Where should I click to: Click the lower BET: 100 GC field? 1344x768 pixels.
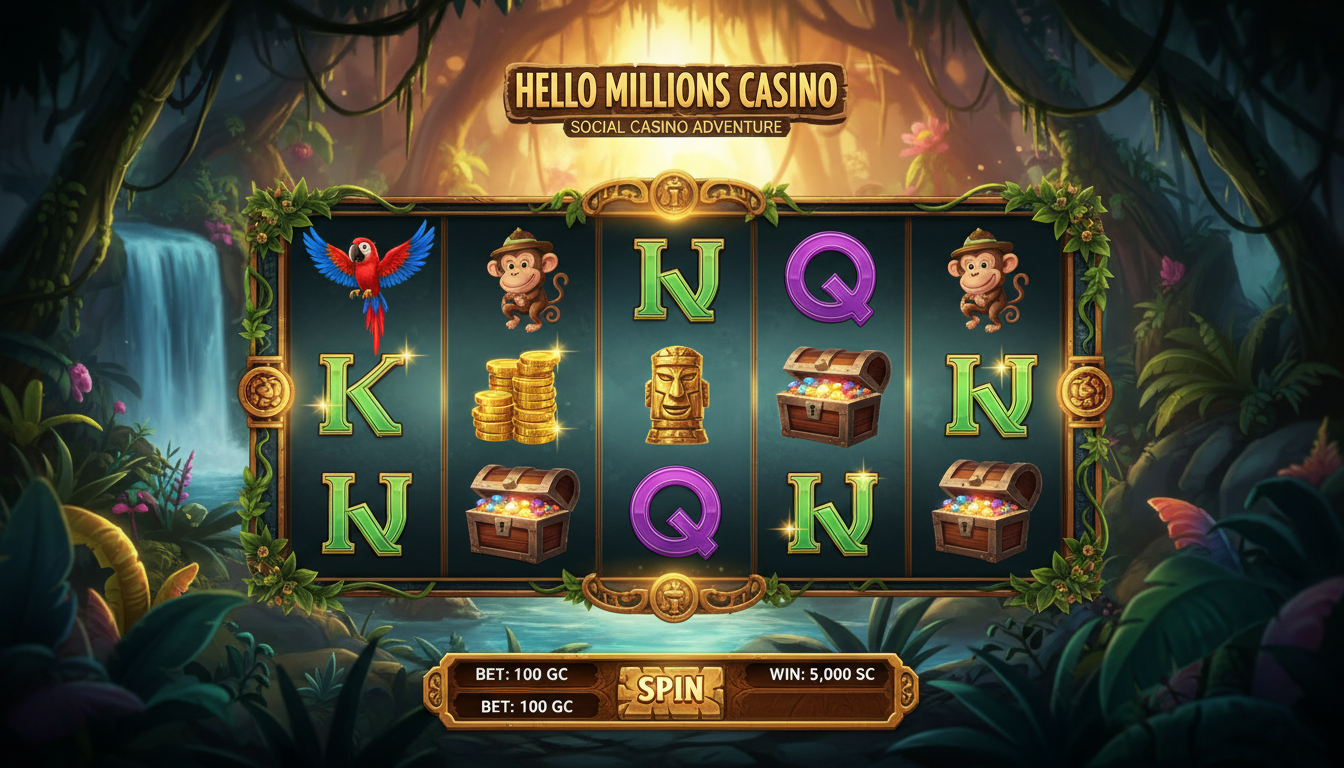coord(523,706)
